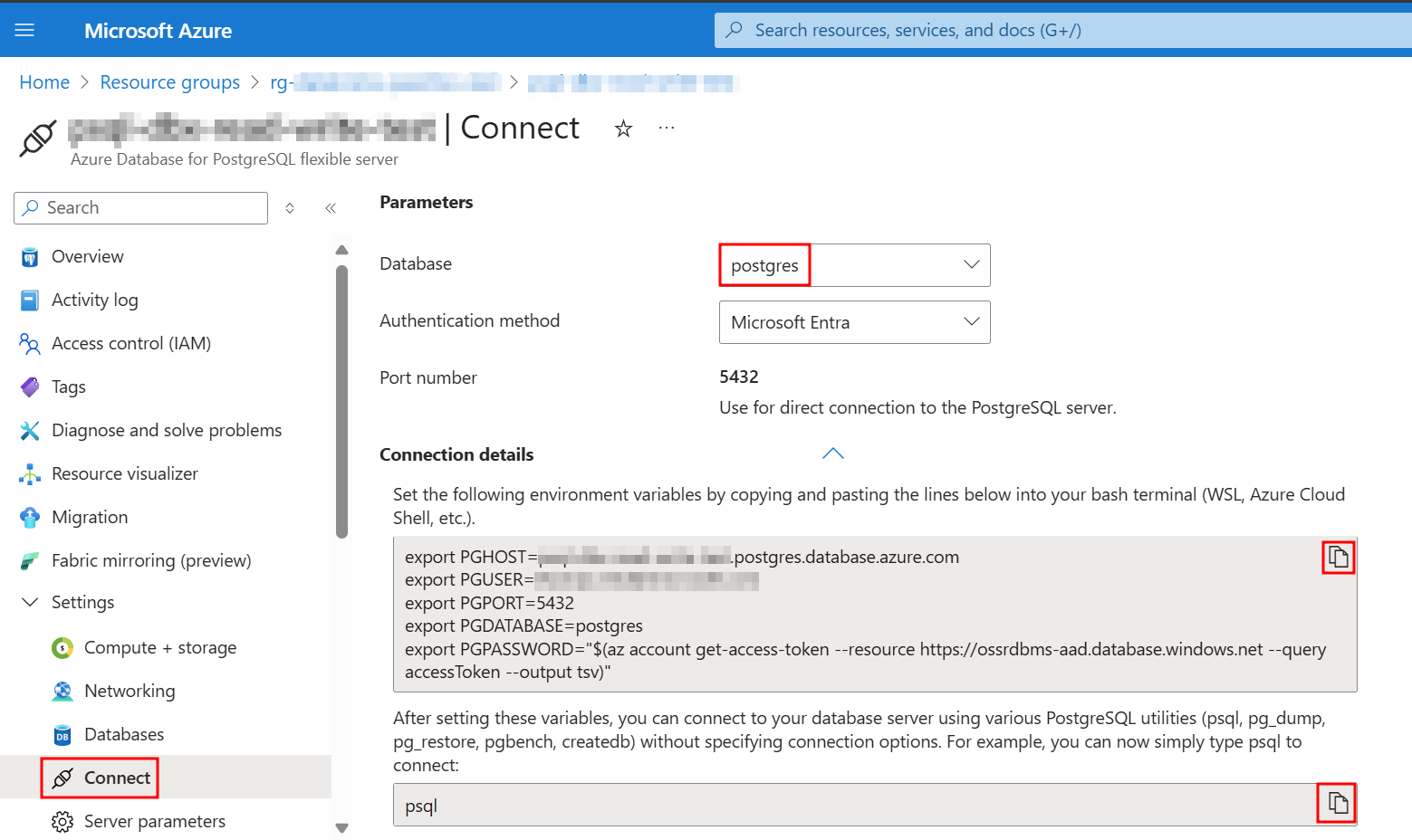Screen dimensions: 1412x840
Task: Toggle expand/collapse all menu groups icon
Action: pyautogui.click(x=290, y=208)
